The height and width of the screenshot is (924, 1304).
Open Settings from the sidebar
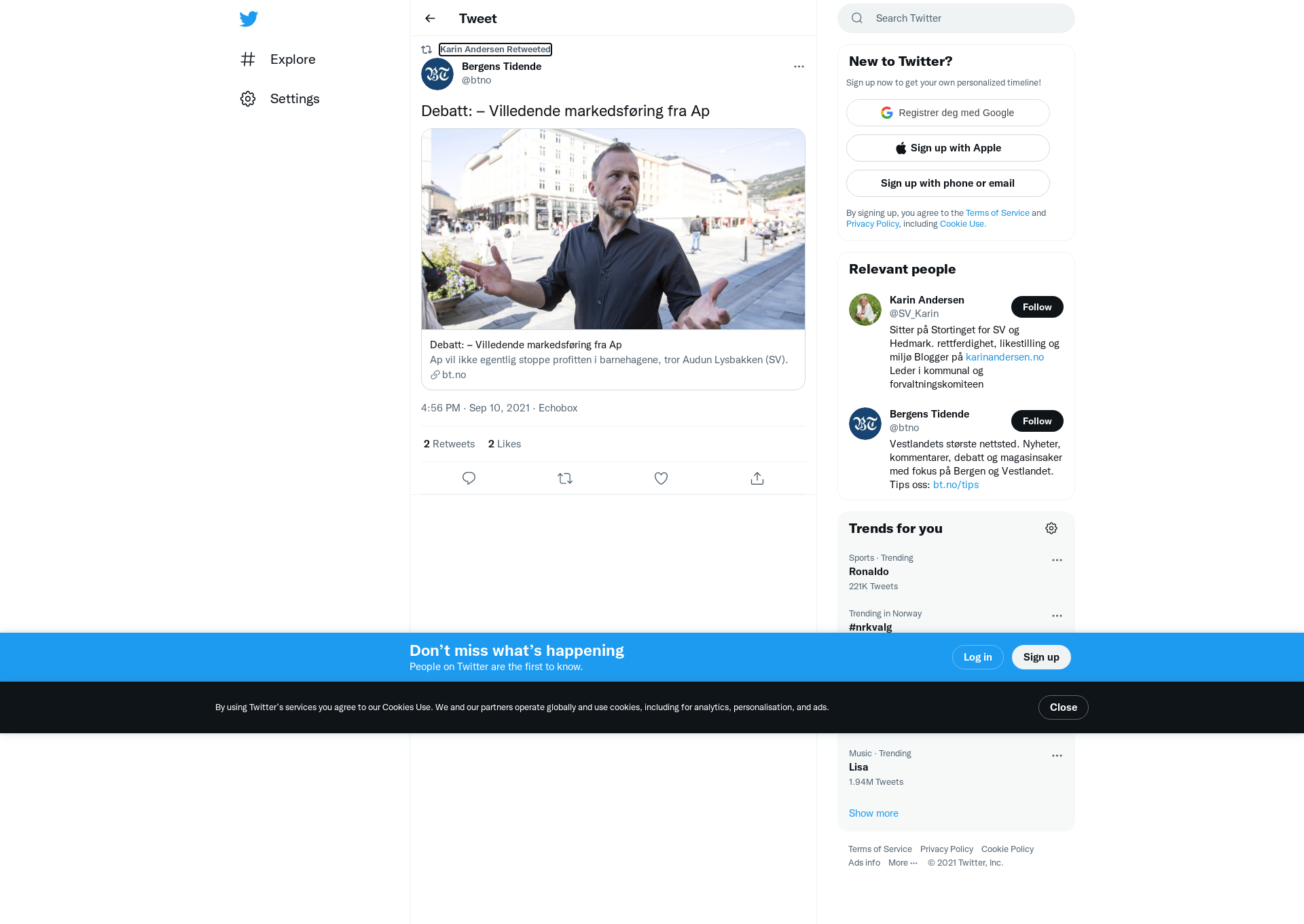(280, 99)
